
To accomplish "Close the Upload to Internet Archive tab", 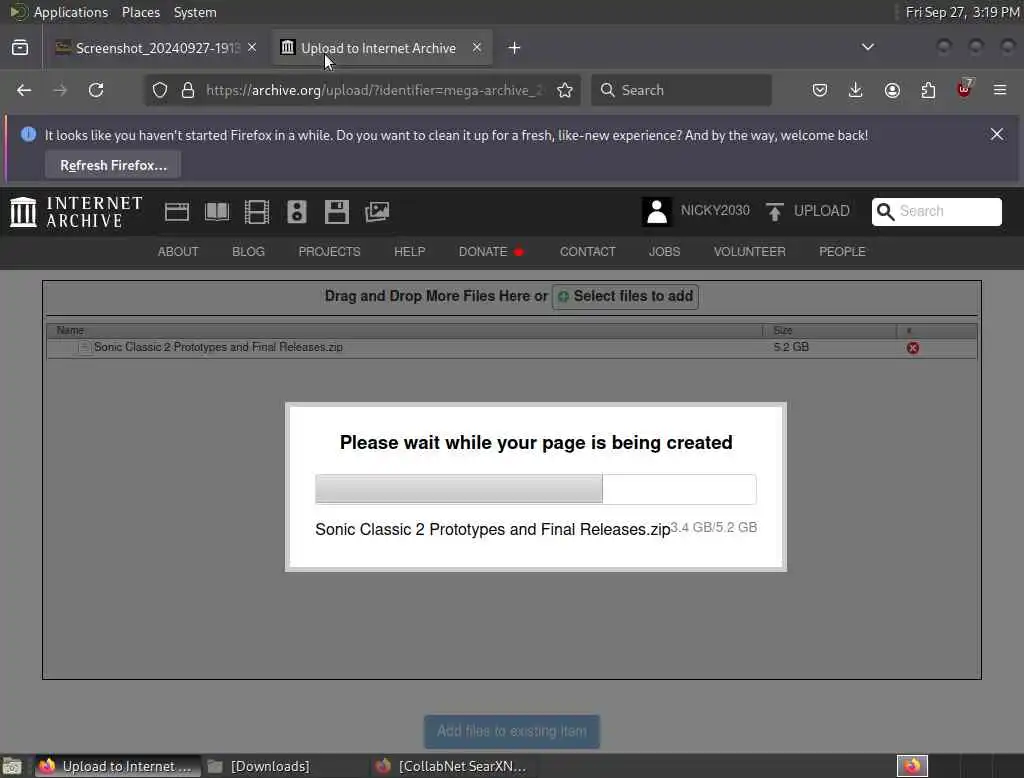I will [x=477, y=48].
